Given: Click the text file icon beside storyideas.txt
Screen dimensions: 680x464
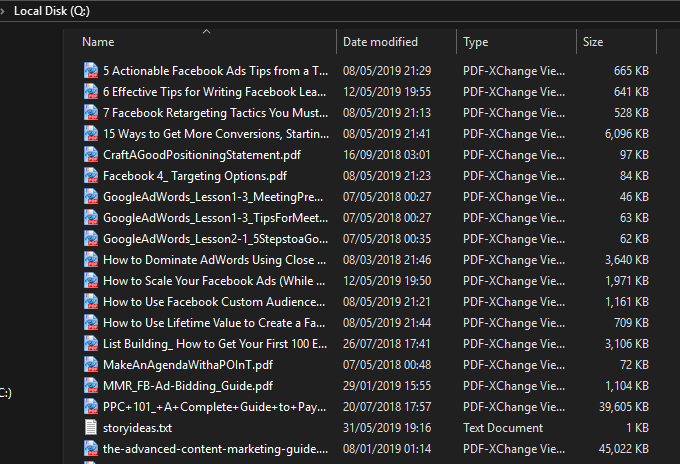Looking at the screenshot, I should [x=91, y=428].
